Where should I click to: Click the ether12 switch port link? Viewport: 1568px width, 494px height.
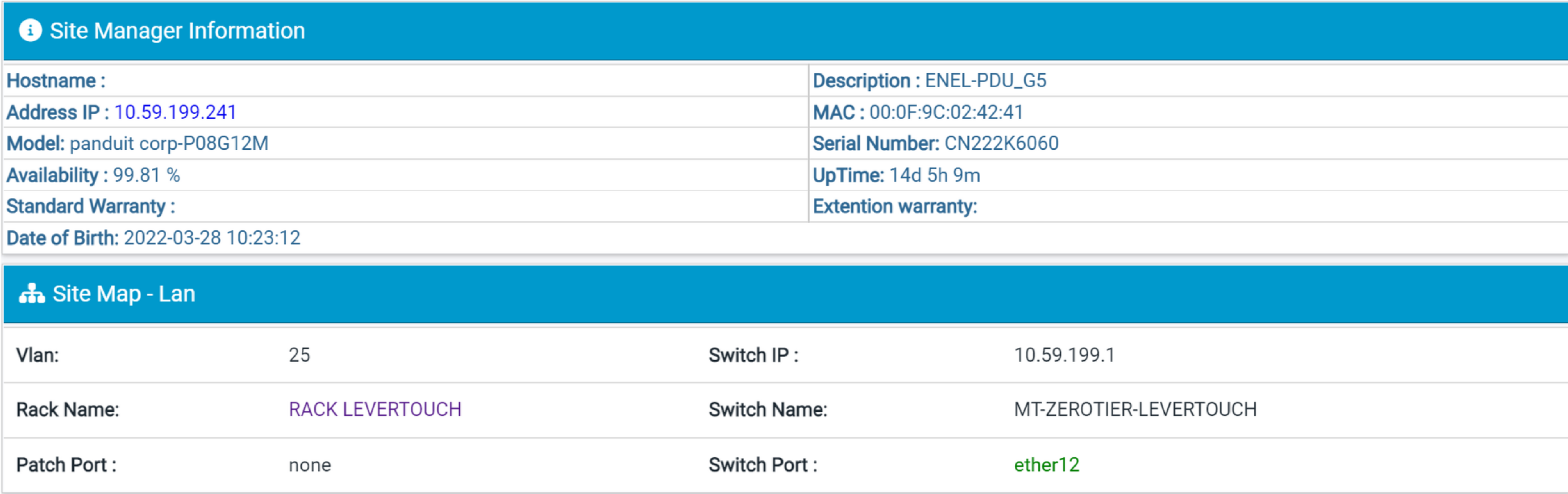(x=1046, y=465)
